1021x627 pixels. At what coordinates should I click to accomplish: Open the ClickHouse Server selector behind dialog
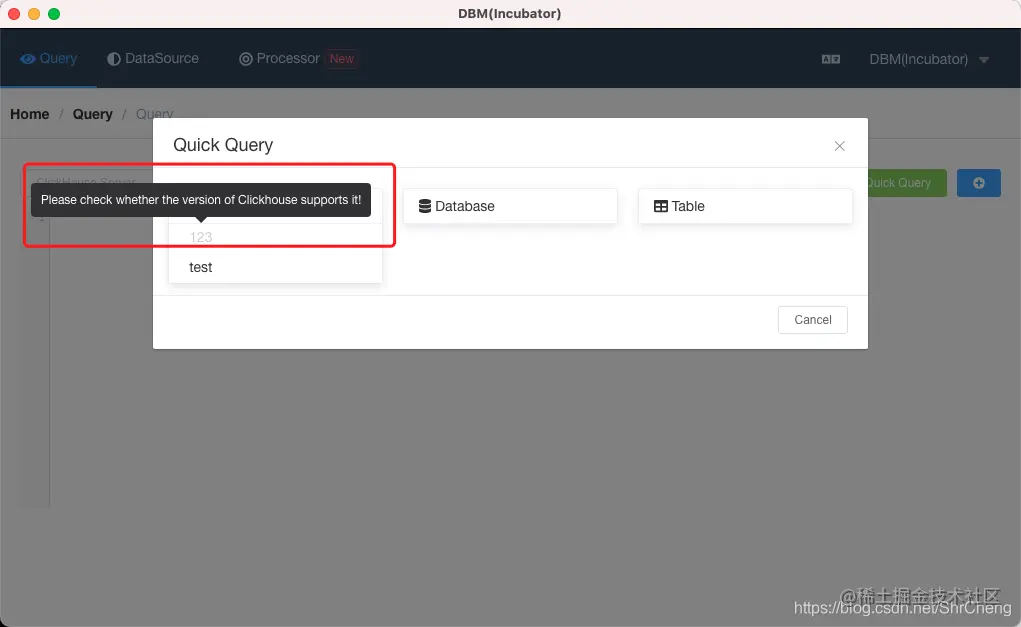(x=88, y=181)
